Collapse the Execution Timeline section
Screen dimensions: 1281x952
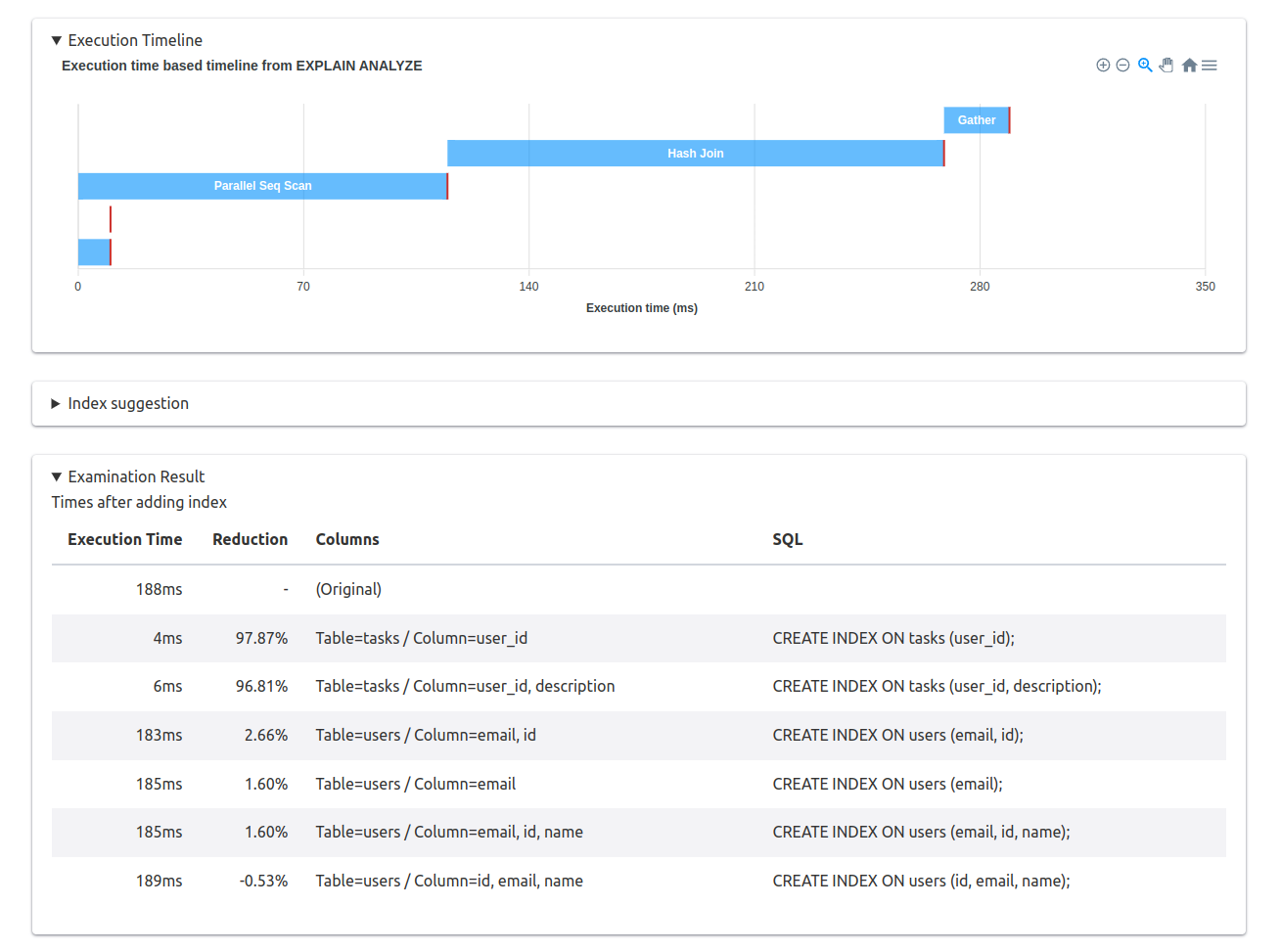point(127,40)
